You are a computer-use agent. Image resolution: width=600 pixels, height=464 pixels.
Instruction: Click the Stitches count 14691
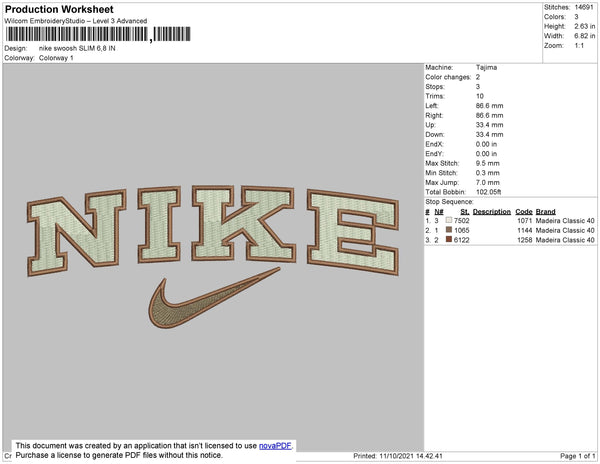coord(584,7)
